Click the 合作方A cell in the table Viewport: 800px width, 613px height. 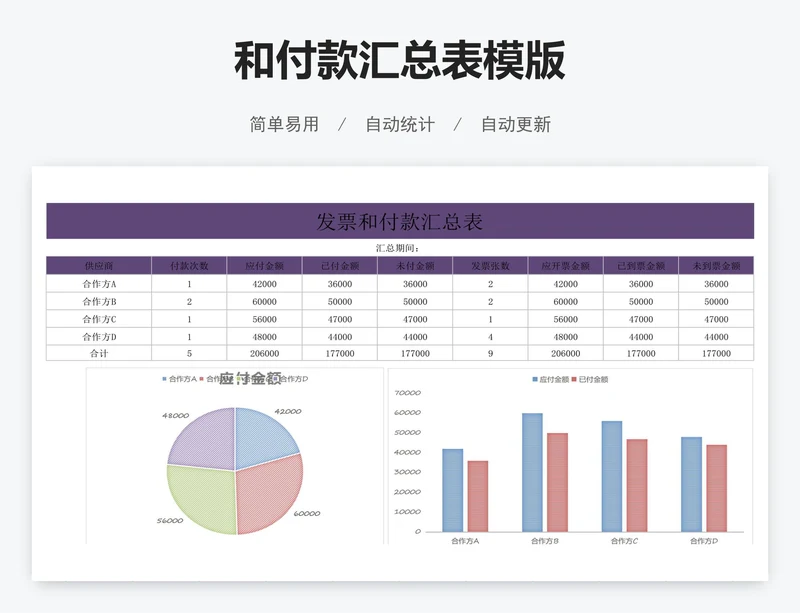tap(99, 284)
